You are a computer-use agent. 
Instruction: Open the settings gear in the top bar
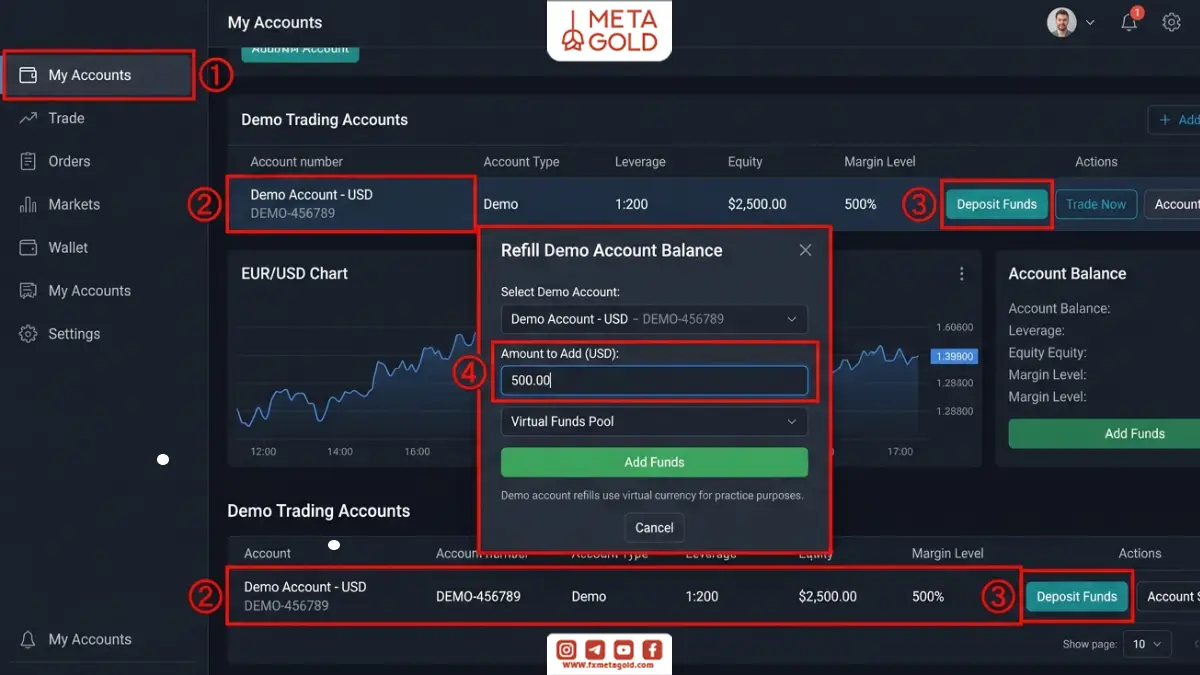1171,22
